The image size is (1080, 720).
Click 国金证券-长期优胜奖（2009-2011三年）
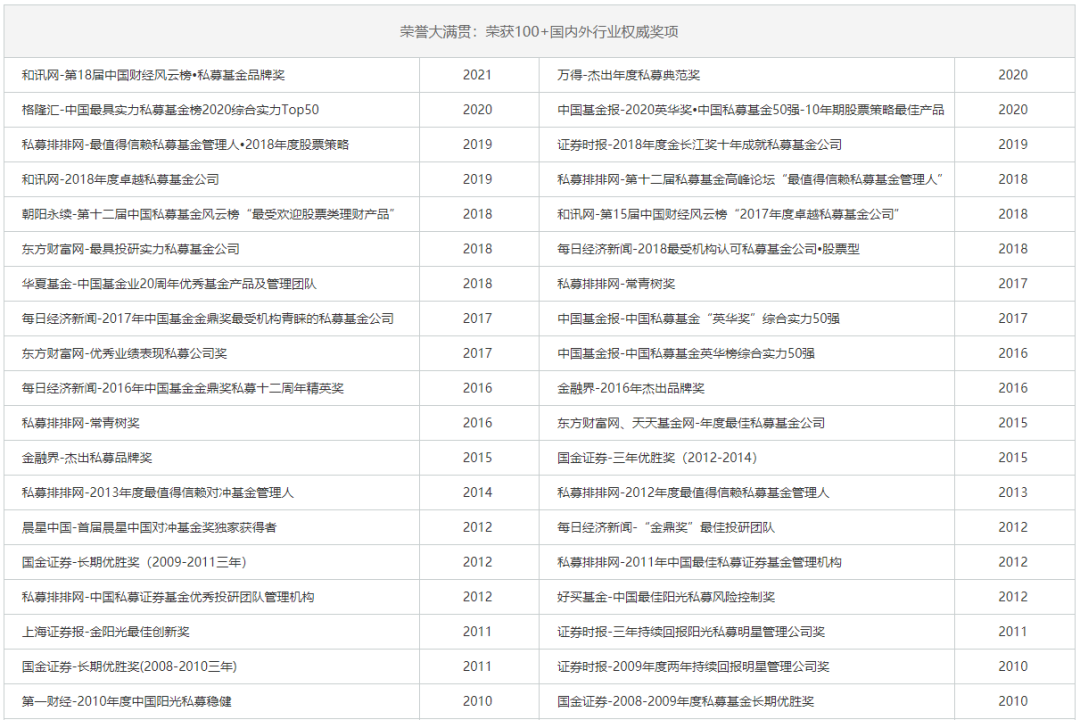134,562
